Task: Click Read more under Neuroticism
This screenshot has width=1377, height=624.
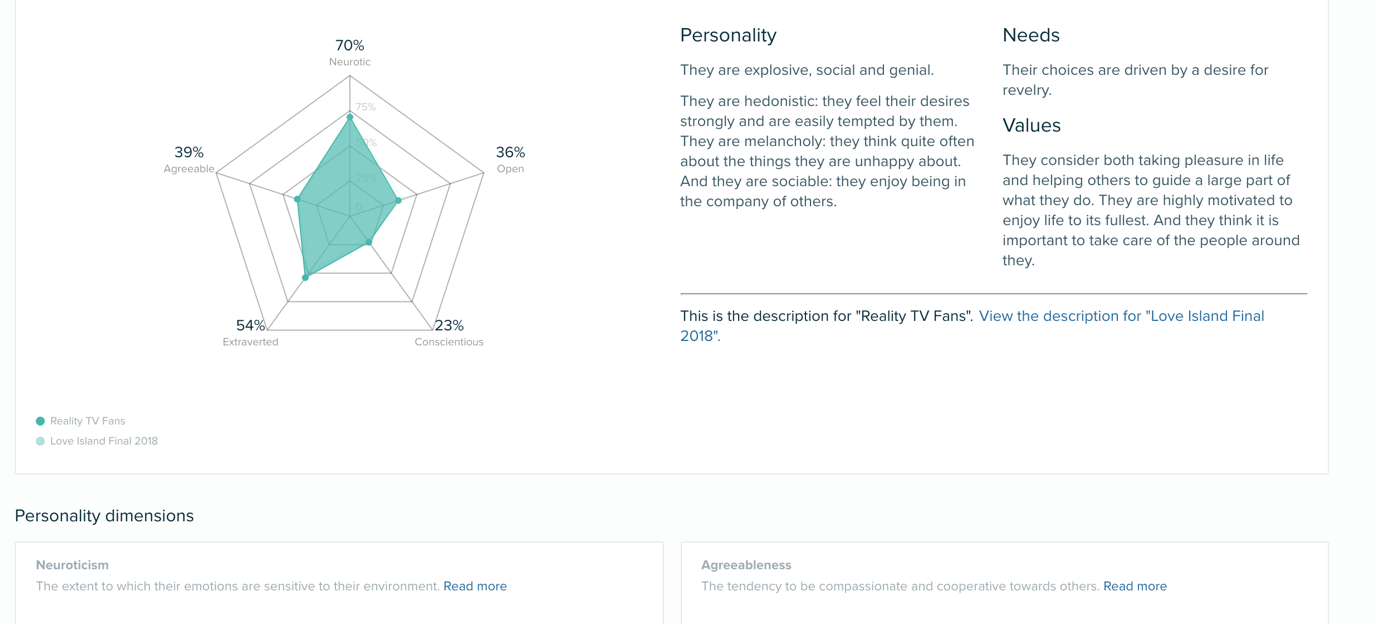Action: [x=475, y=586]
